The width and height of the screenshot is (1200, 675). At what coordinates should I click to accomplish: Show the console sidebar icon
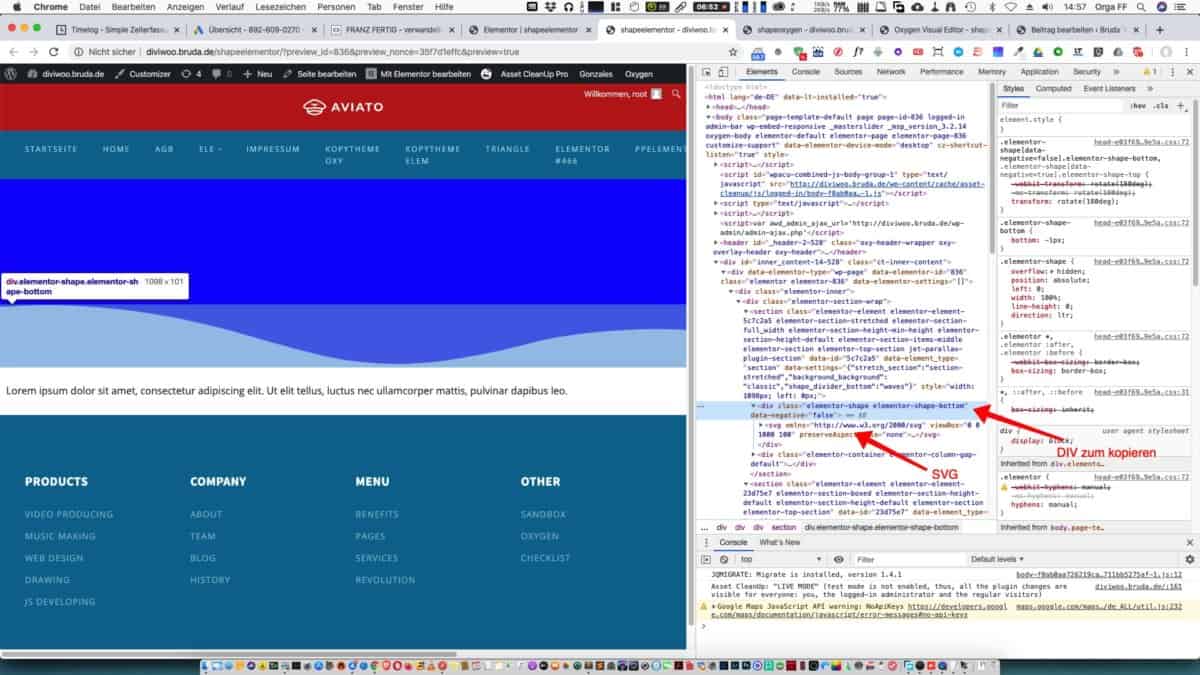[706, 559]
